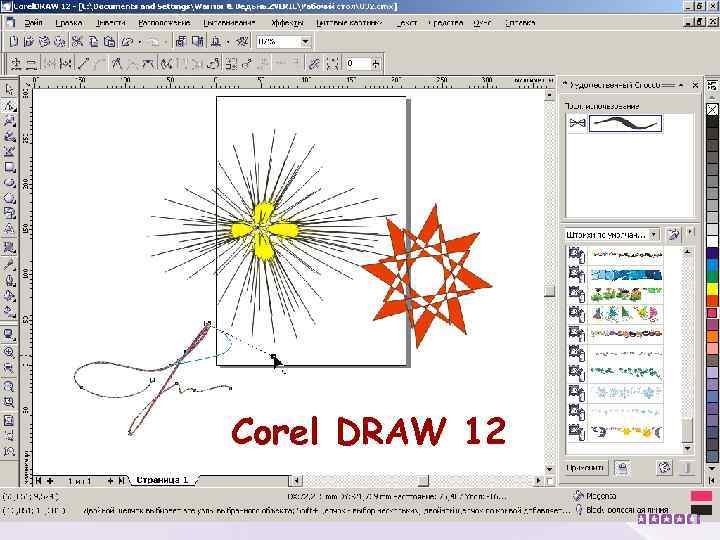Click the add page plus after page counter

(x=110, y=481)
